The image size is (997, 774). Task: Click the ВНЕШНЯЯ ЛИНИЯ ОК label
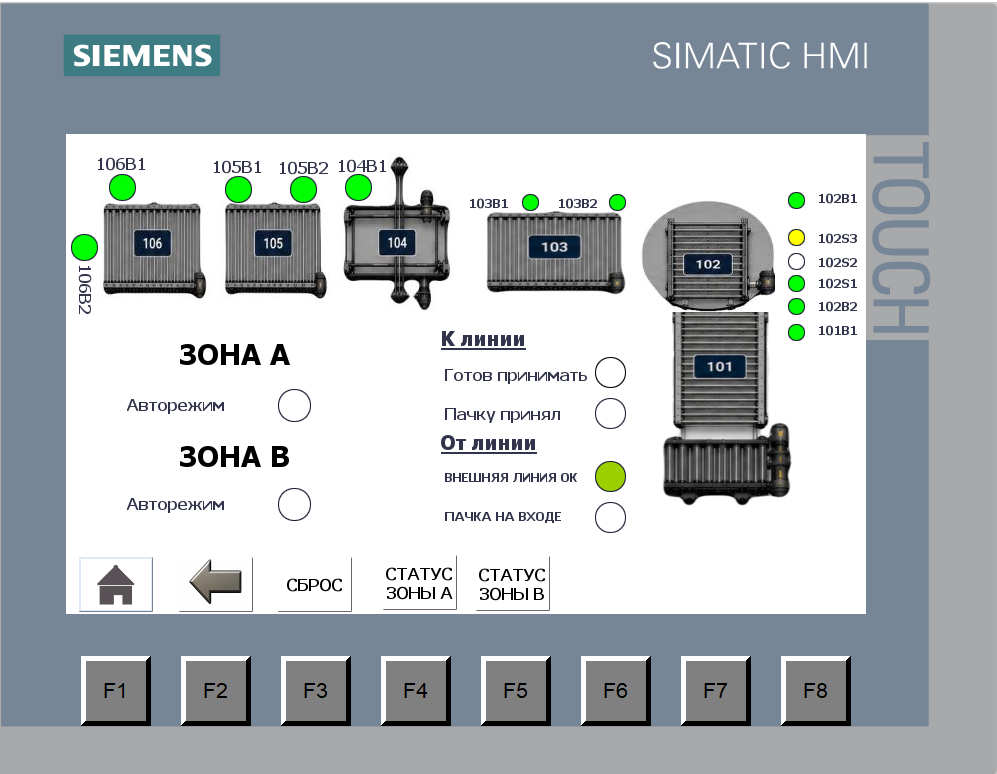[511, 478]
